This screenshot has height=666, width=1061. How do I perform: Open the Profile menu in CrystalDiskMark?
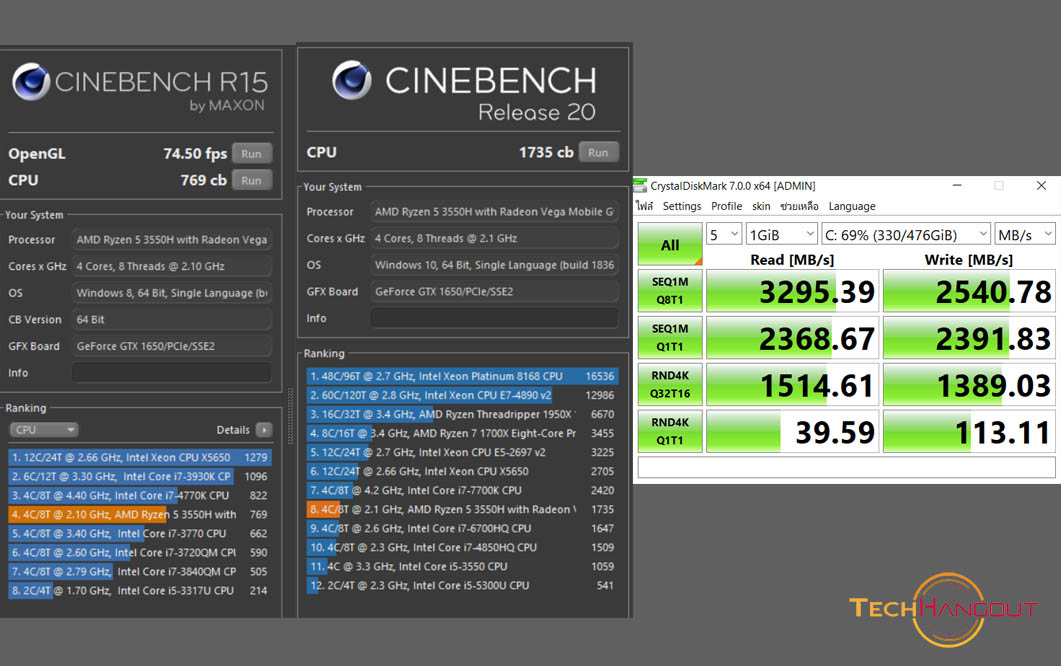[x=726, y=206]
